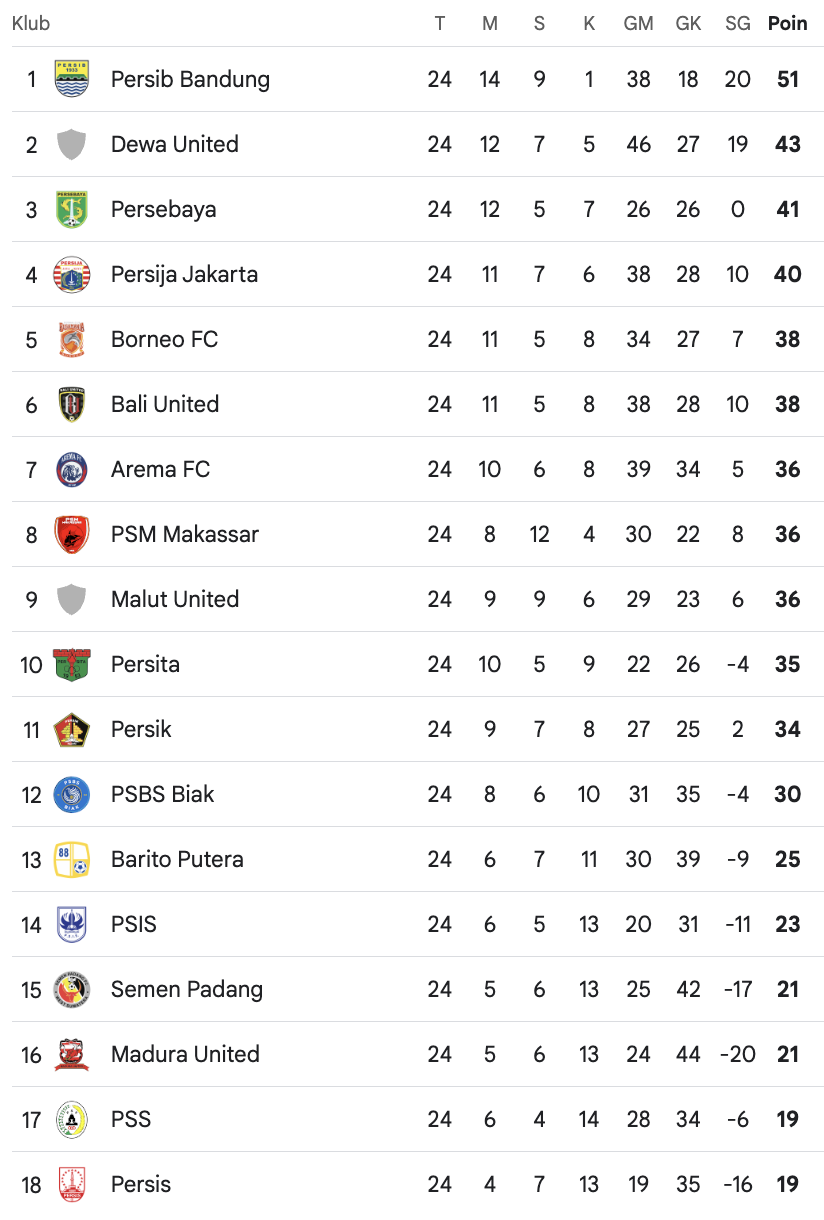Image resolution: width=824 pixels, height=1220 pixels.
Task: Click the Persebaya green crest icon
Action: tap(71, 209)
